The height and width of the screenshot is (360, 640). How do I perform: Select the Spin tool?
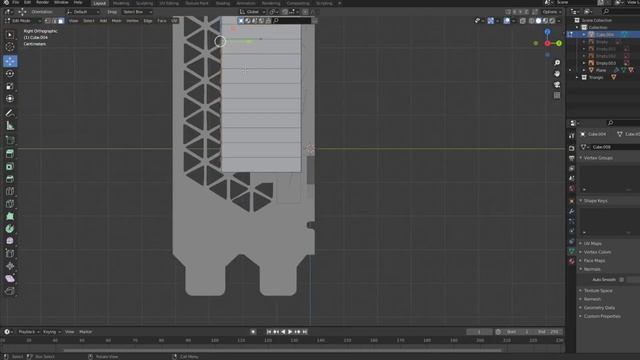click(10, 229)
